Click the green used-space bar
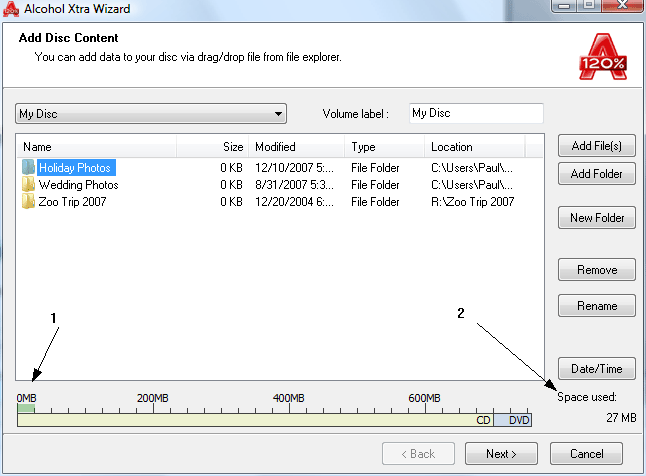This screenshot has height=476, width=646. 26,408
